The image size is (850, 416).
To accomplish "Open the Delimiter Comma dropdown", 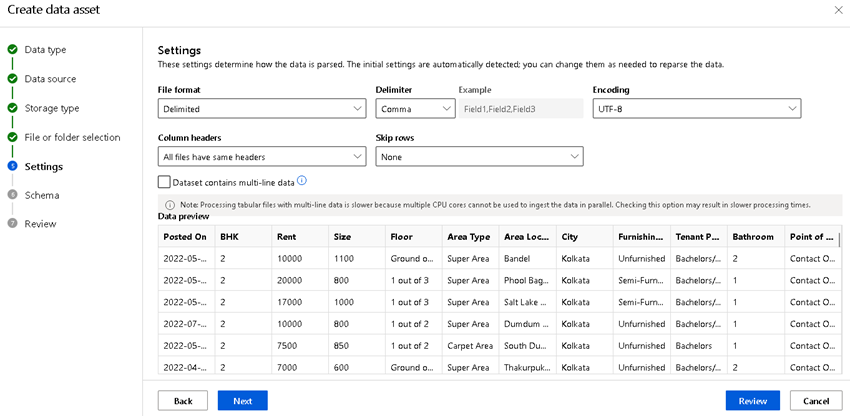I will 415,108.
